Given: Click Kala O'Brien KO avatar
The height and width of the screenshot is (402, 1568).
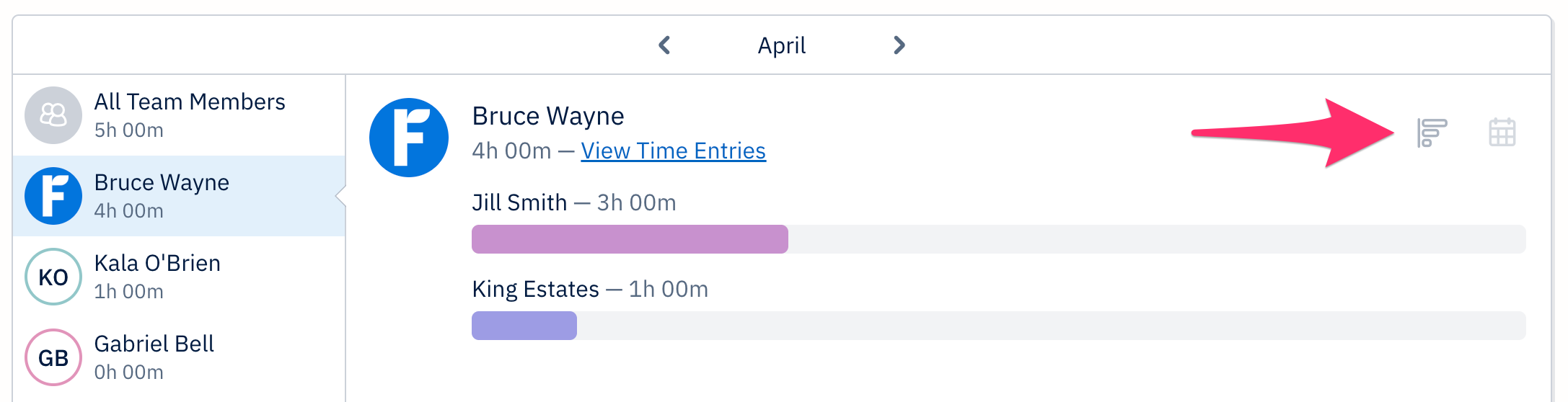Looking at the screenshot, I should pos(53,277).
